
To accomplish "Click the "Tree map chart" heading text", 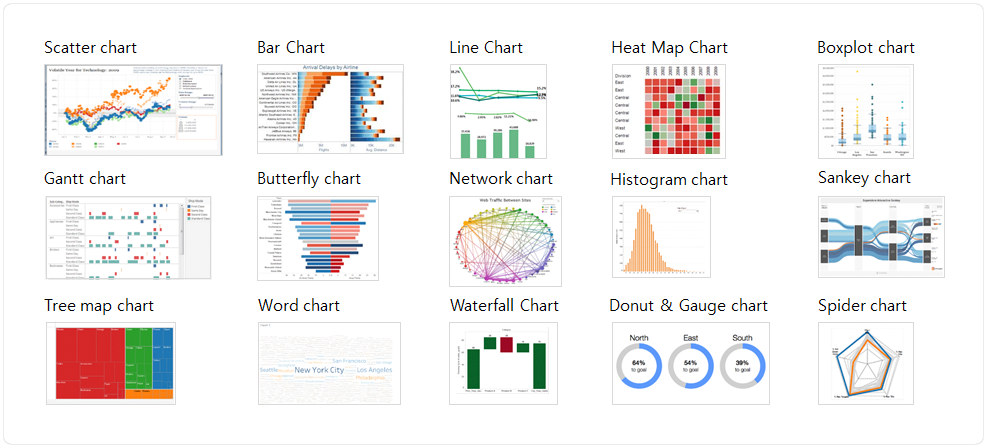I will pos(99,306).
